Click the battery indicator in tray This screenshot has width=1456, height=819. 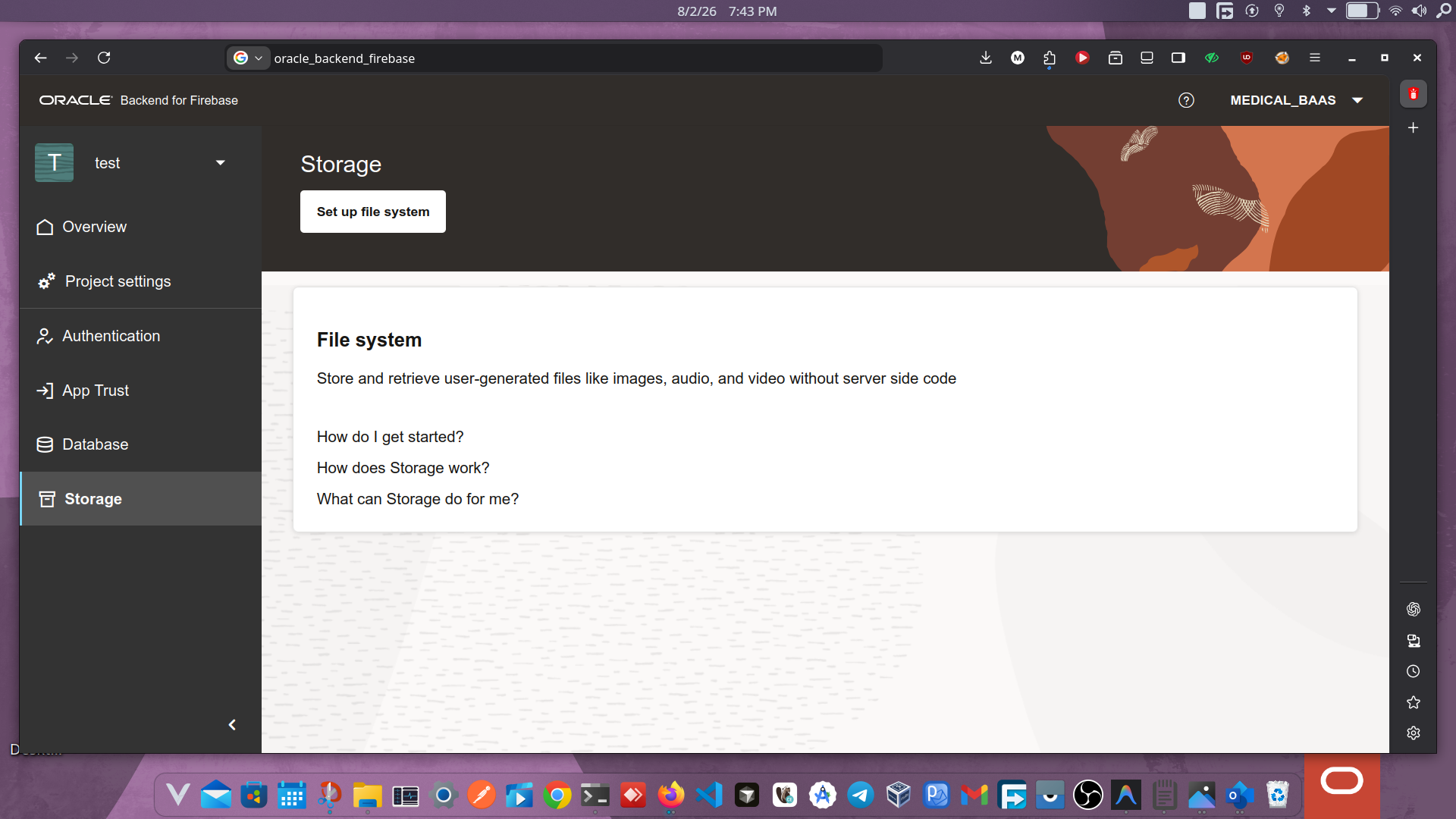(1362, 11)
